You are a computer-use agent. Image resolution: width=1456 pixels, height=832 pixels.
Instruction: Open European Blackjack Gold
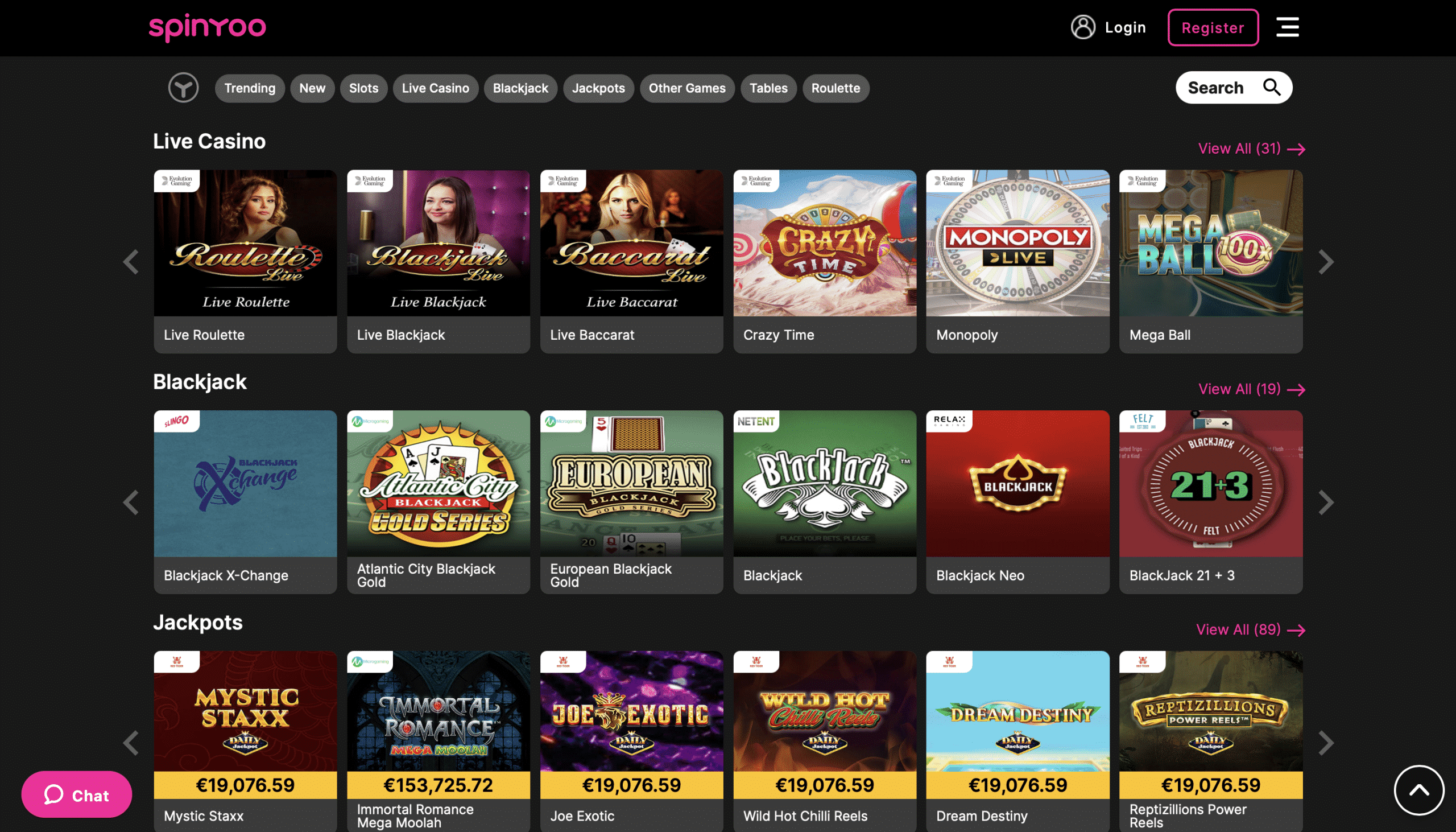631,502
